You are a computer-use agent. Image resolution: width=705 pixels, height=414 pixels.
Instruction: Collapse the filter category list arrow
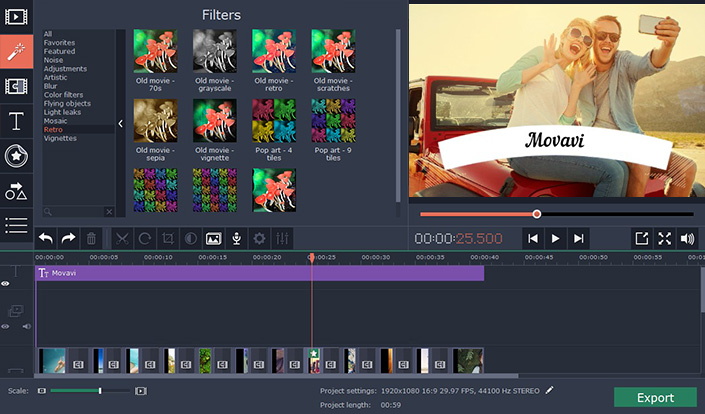click(x=120, y=123)
